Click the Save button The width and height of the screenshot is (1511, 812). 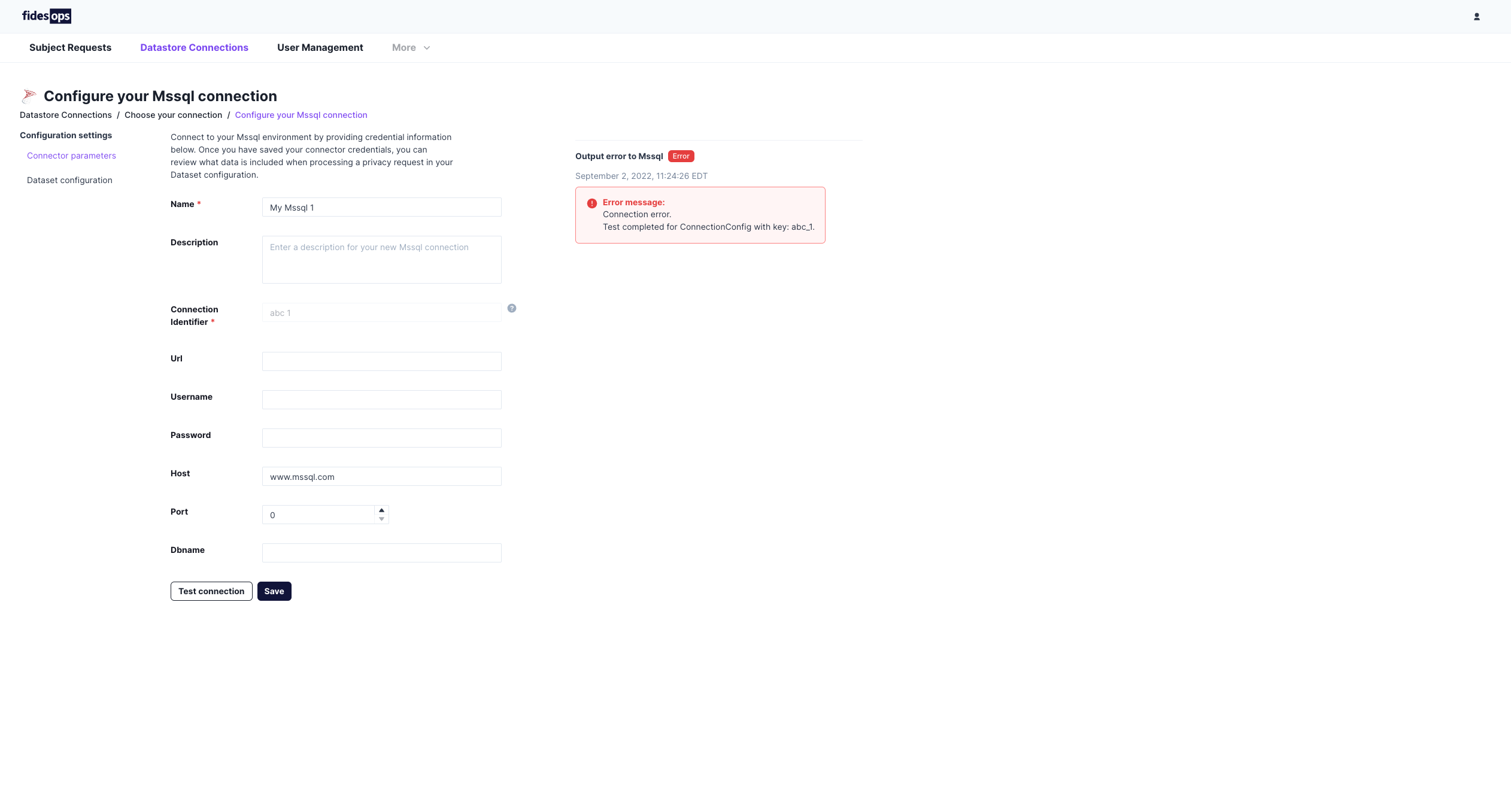pos(274,591)
